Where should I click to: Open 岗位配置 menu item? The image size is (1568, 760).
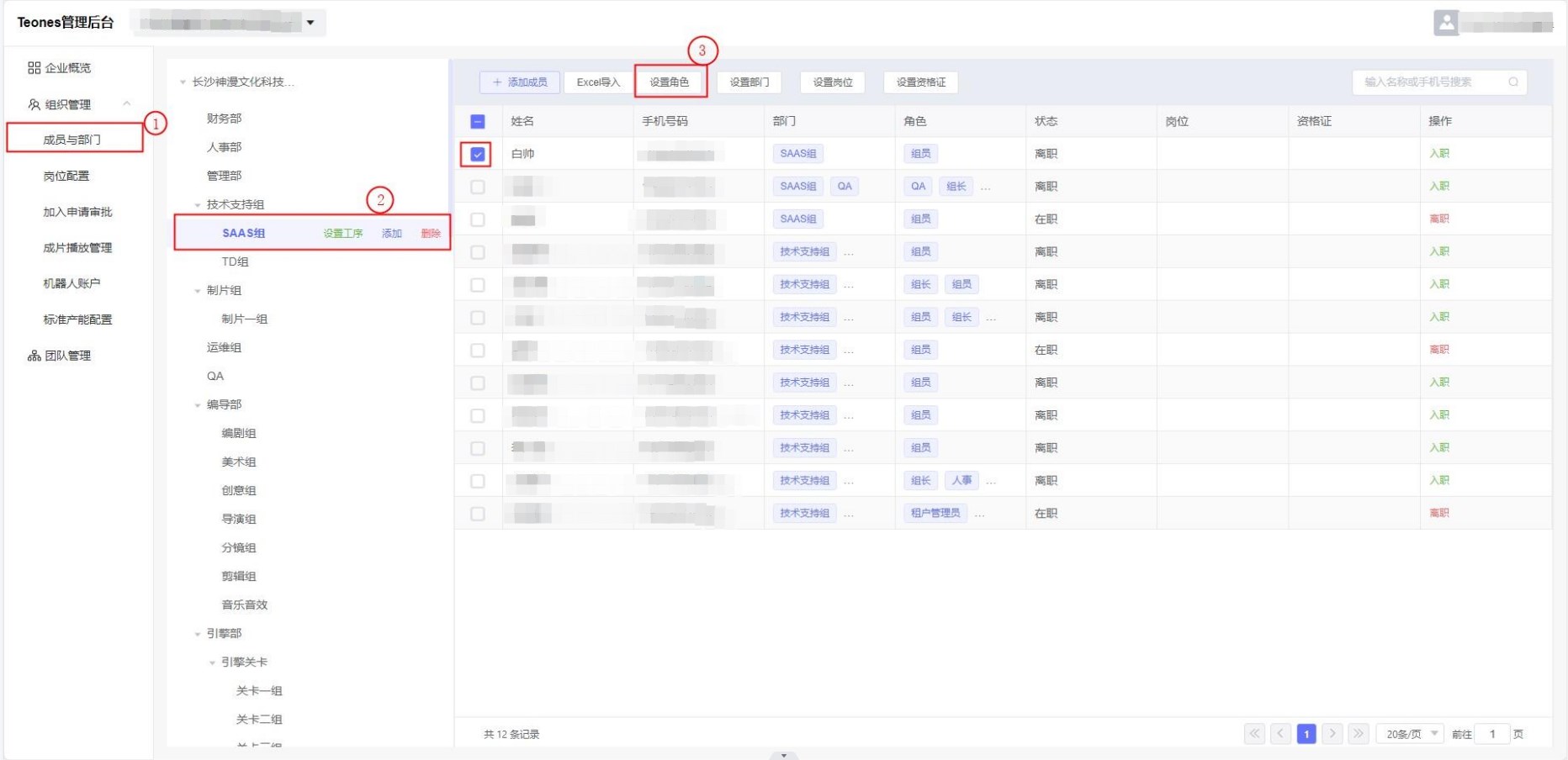pyautogui.click(x=66, y=176)
